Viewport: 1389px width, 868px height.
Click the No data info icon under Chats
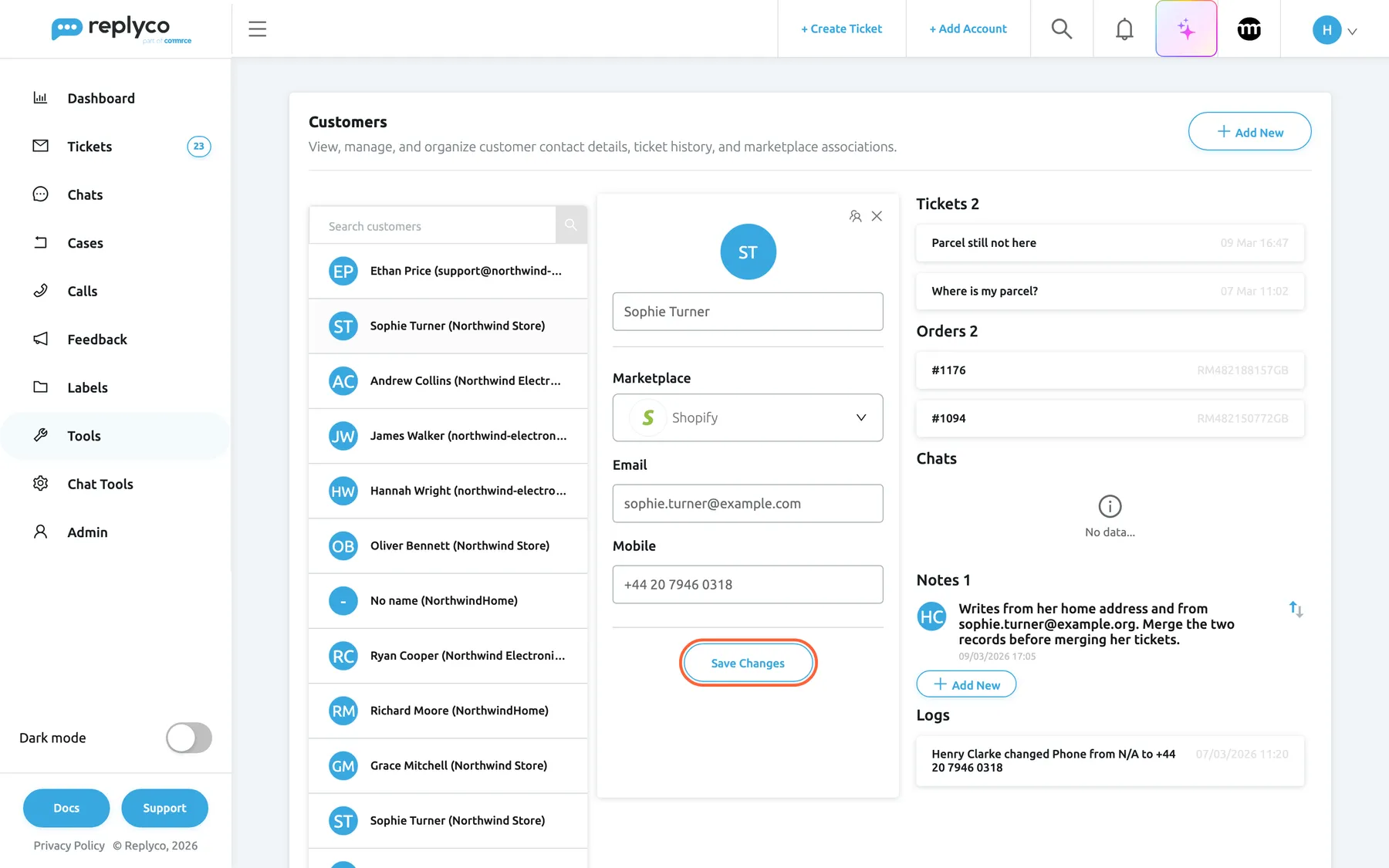tap(1110, 506)
